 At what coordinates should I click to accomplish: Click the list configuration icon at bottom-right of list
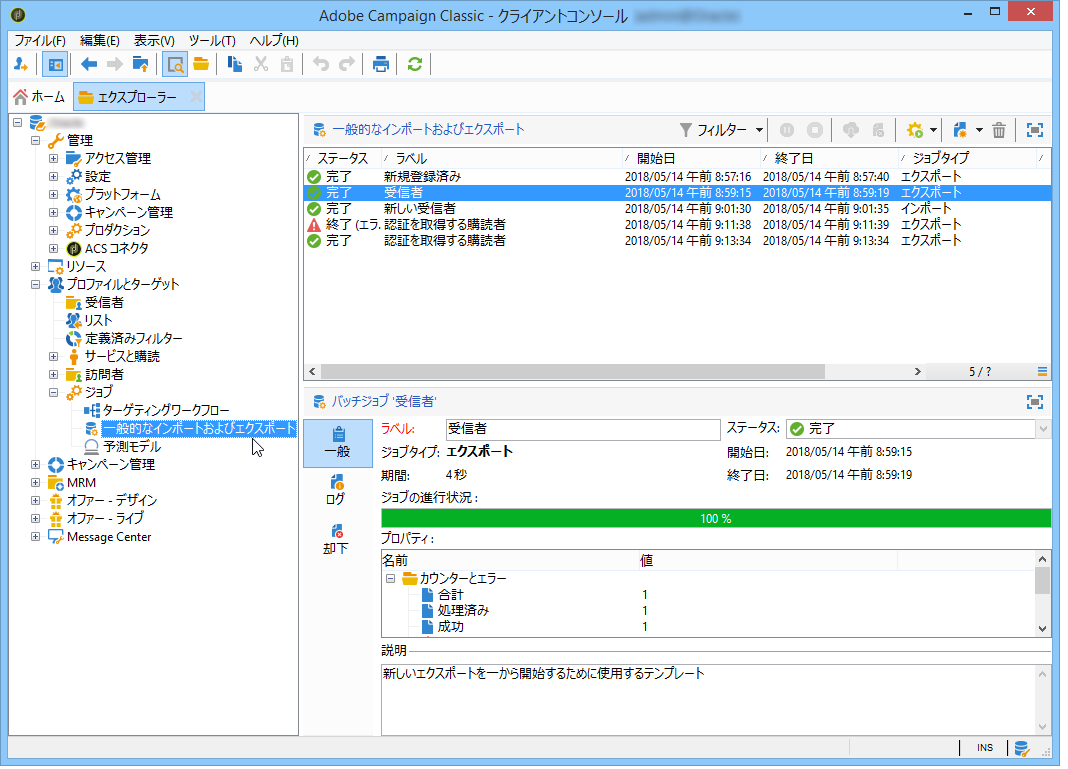coord(1042,372)
